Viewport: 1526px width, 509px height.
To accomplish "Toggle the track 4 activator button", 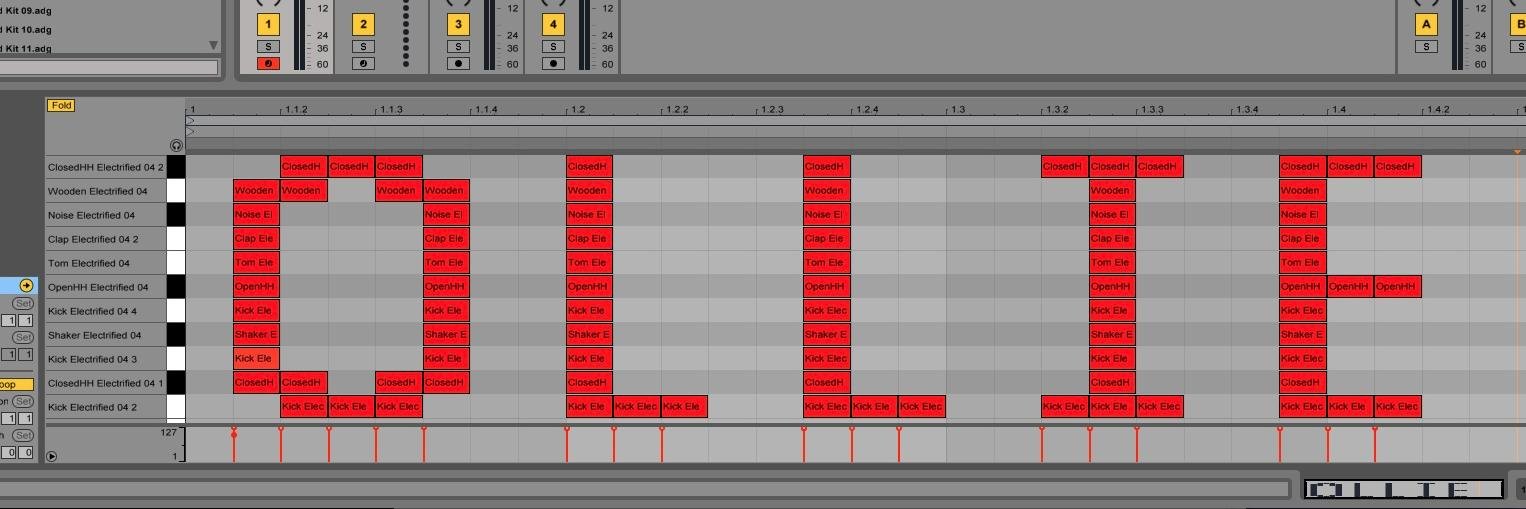I will point(553,24).
